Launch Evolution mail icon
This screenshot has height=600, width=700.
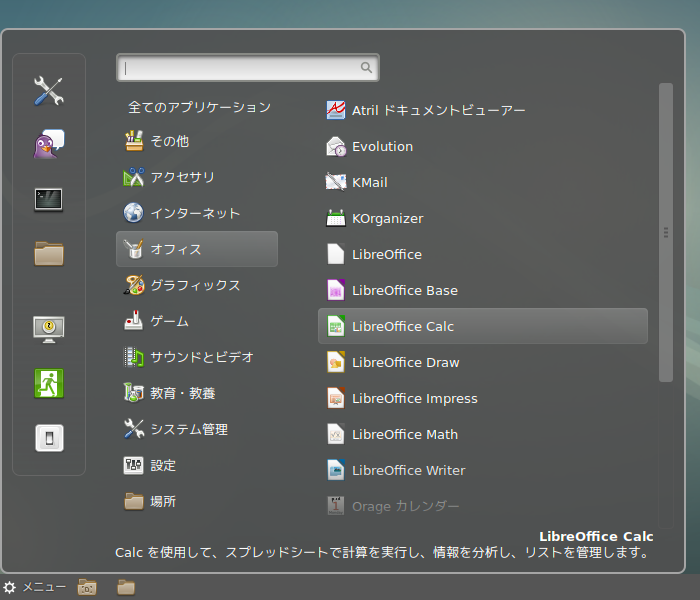[x=336, y=146]
